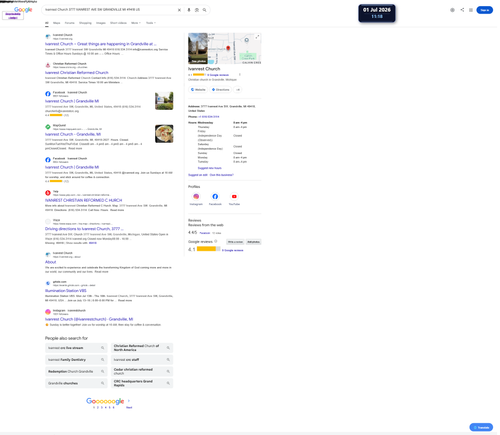
Task: Switch to the Forums tab
Action: click(70, 23)
